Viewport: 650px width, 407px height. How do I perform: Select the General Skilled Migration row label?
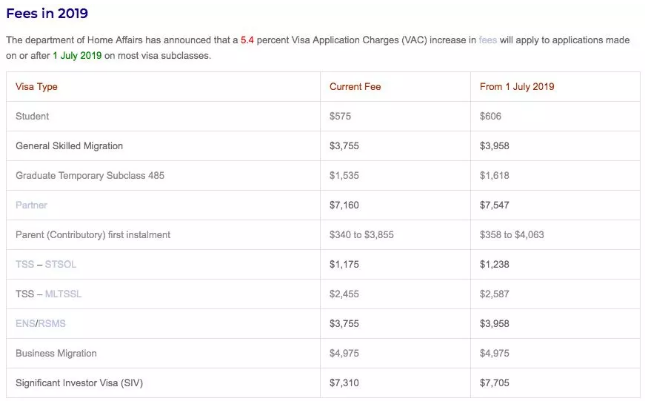[69, 146]
